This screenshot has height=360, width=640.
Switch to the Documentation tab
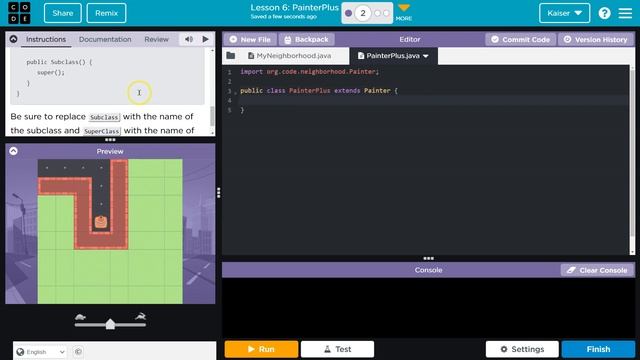105,39
